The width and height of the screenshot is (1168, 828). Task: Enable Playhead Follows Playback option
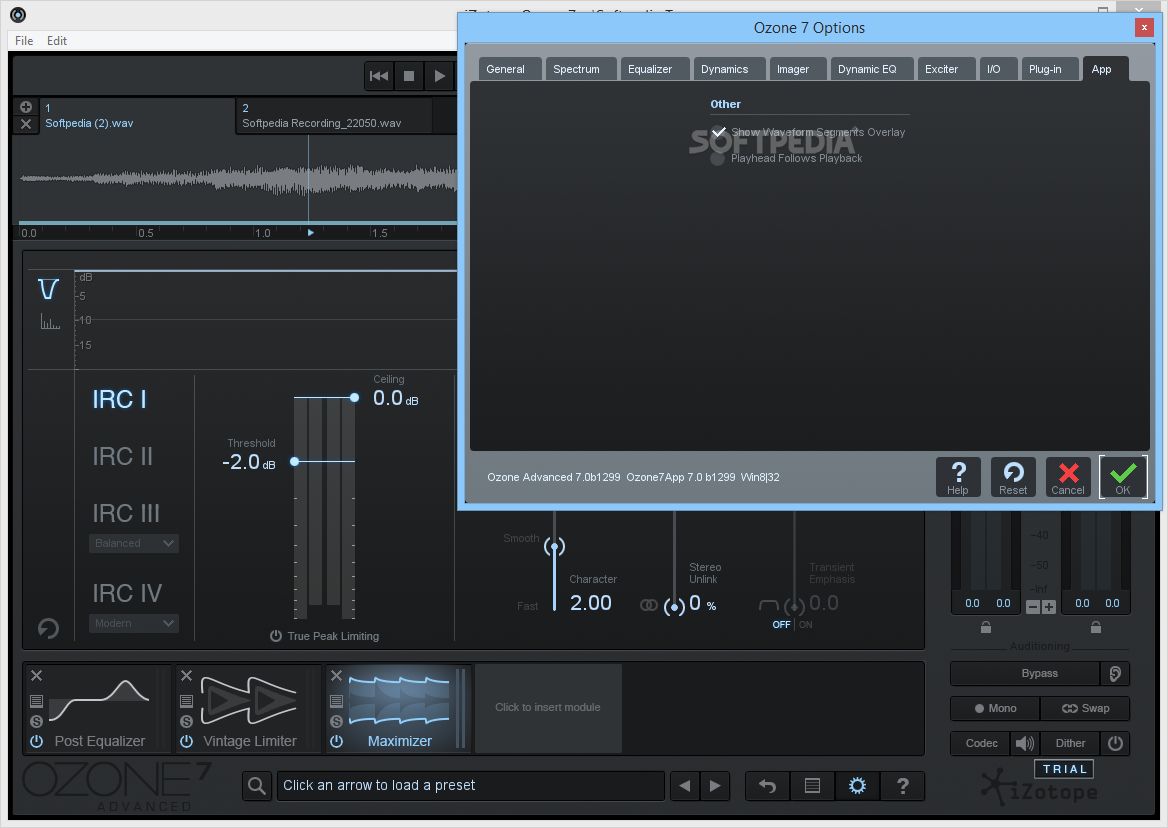tap(717, 159)
